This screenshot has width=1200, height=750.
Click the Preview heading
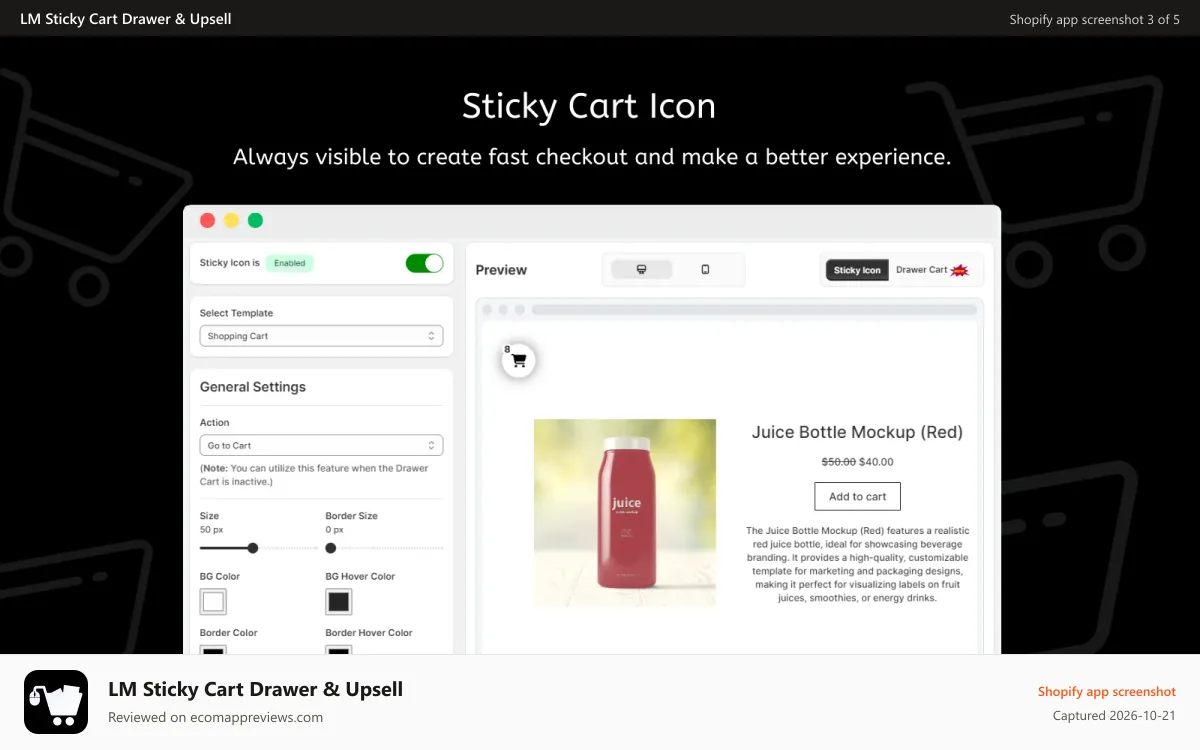(501, 270)
